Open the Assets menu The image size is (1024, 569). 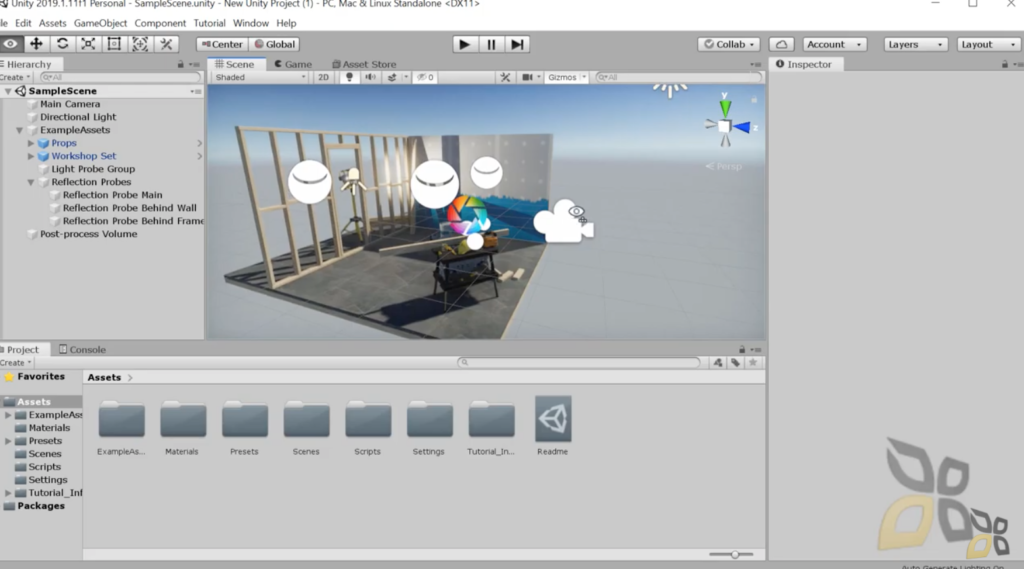point(52,23)
